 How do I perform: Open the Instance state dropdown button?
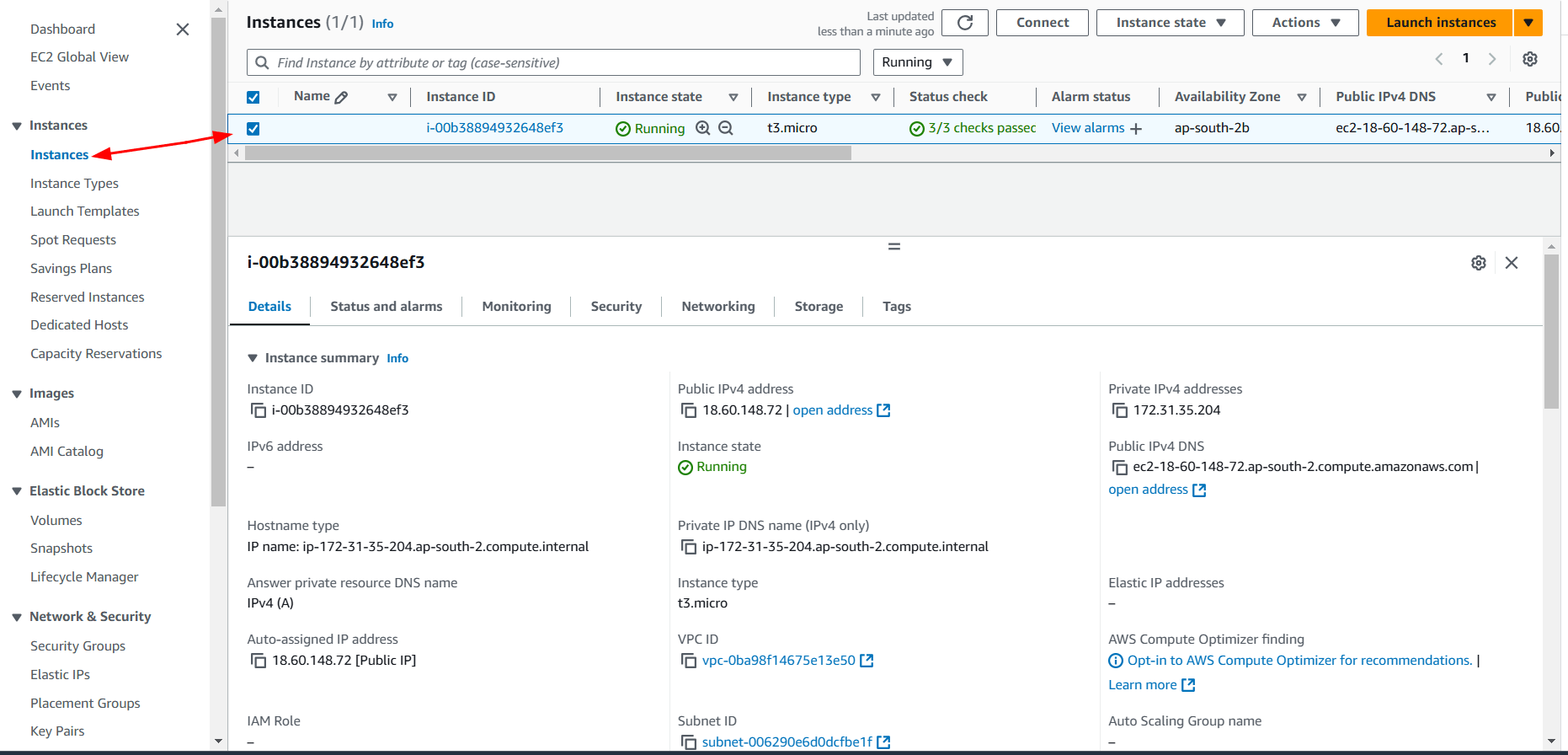1170,23
